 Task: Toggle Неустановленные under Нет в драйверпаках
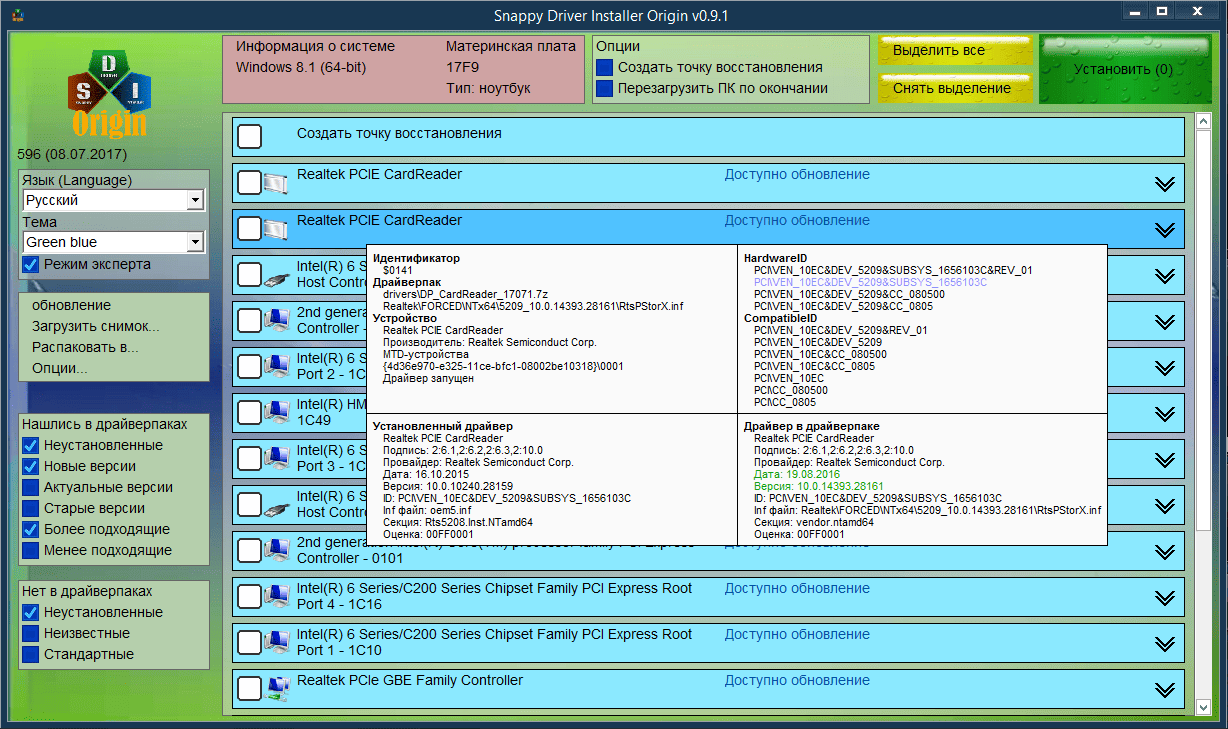click(x=30, y=612)
